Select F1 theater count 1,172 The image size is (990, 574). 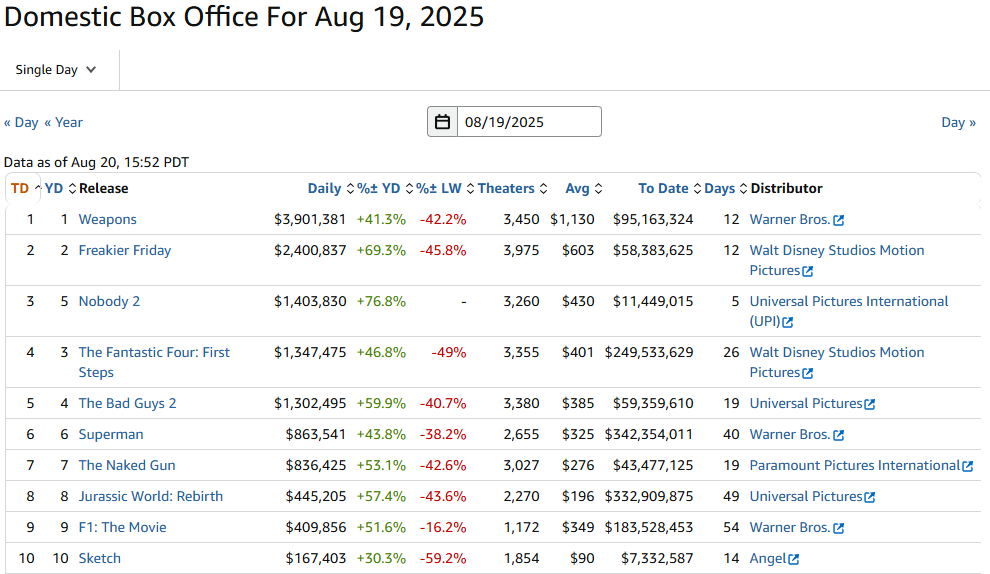(522, 527)
